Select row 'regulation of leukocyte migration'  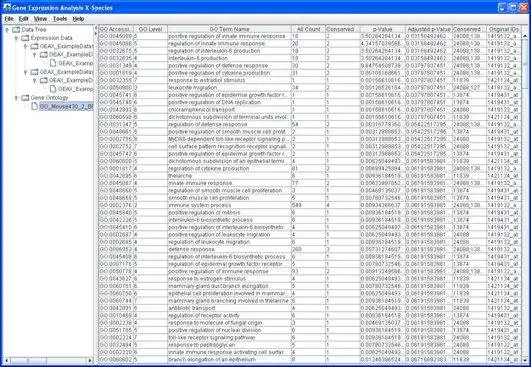pyautogui.click(x=310, y=242)
